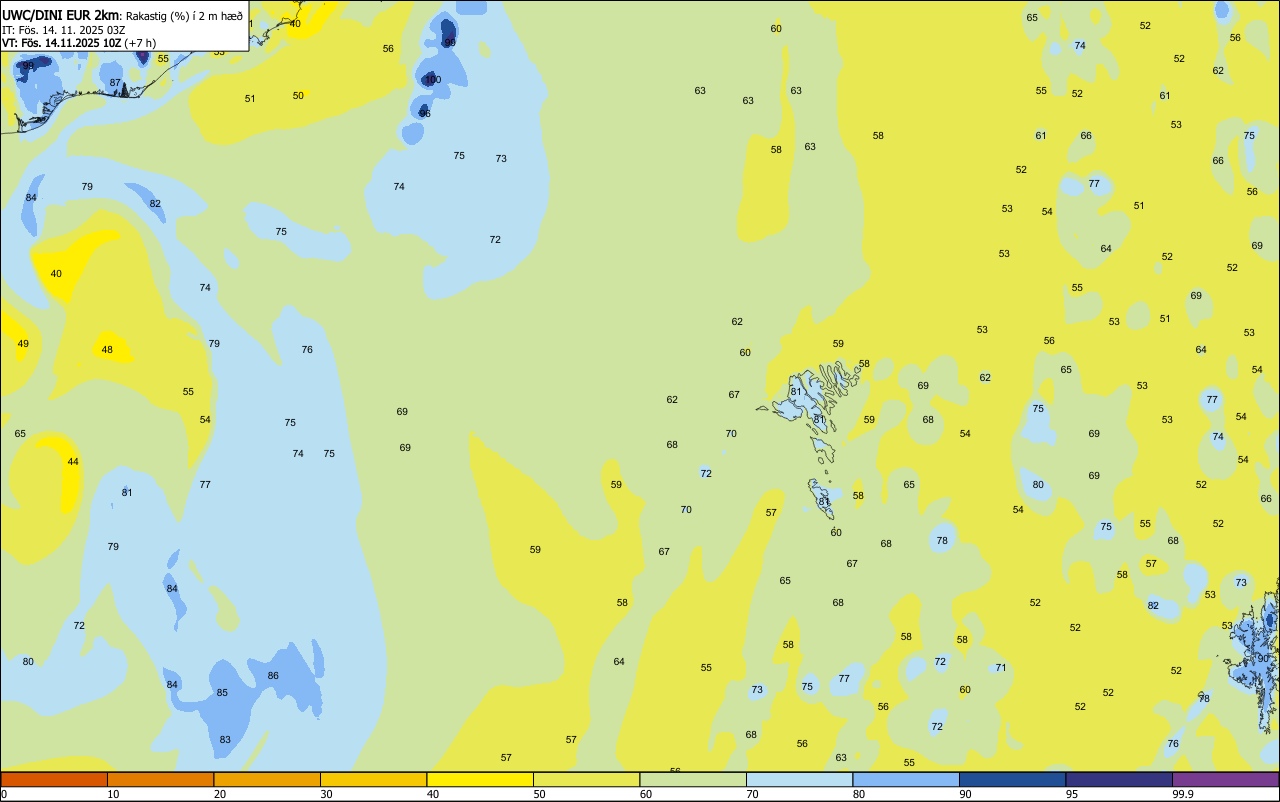This screenshot has width=1280, height=802.
Task: Click the 70–80 light blue legend swatch
Action: coord(799,779)
